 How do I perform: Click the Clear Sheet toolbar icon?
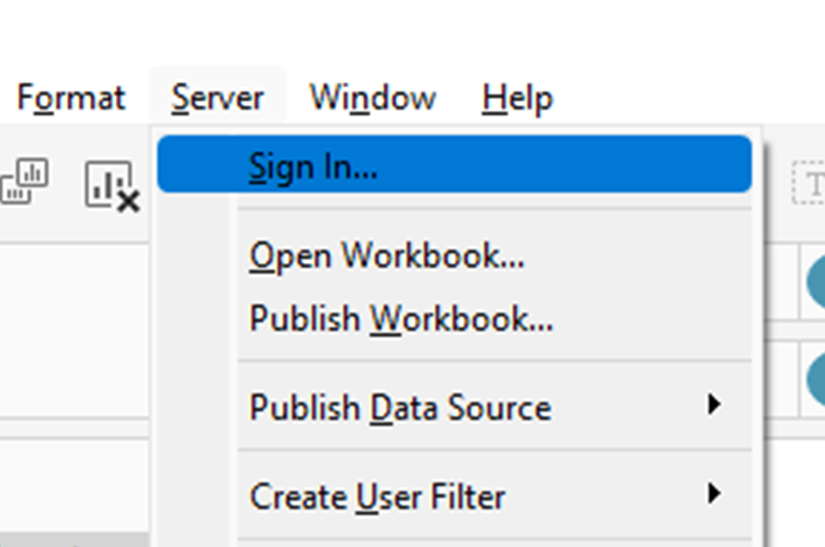111,186
